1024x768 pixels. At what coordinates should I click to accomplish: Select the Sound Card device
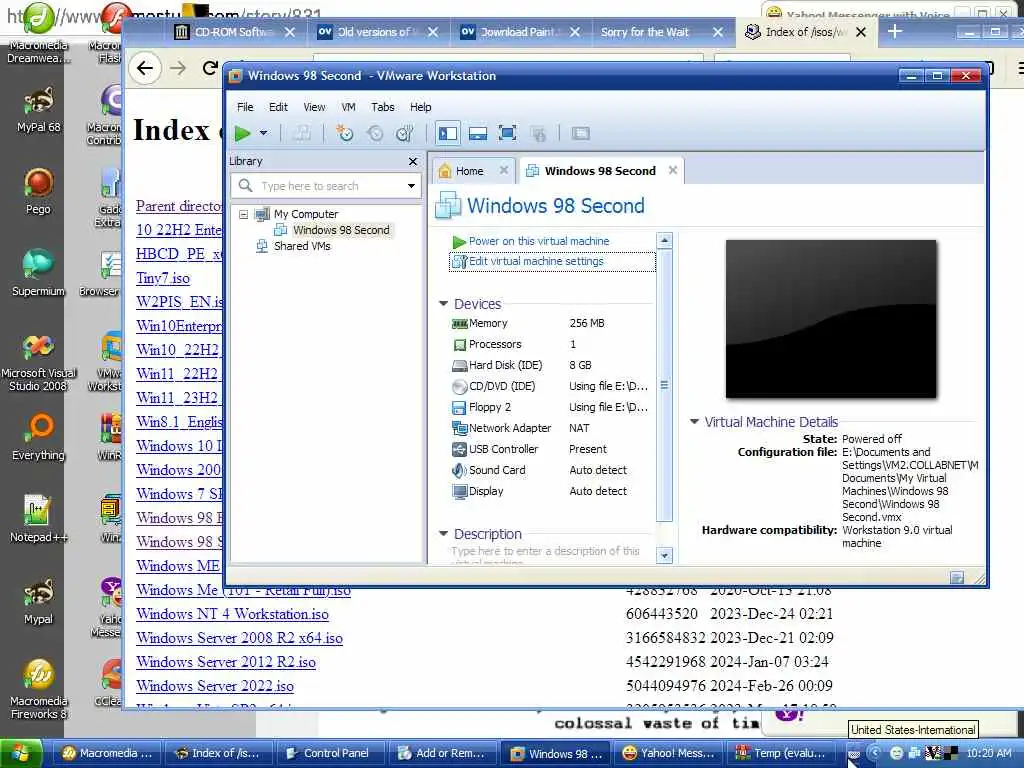point(551,470)
